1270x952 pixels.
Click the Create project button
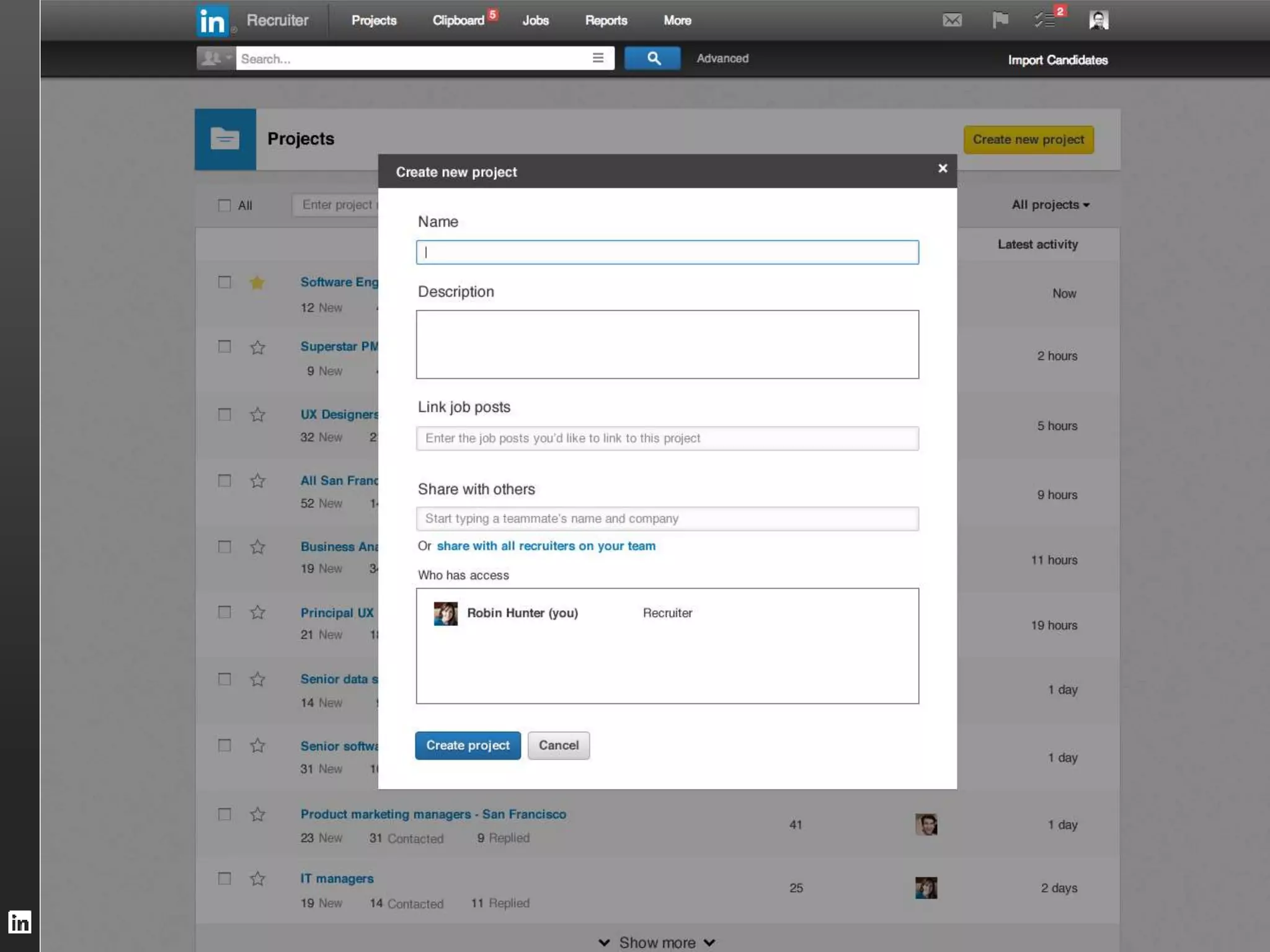(468, 746)
